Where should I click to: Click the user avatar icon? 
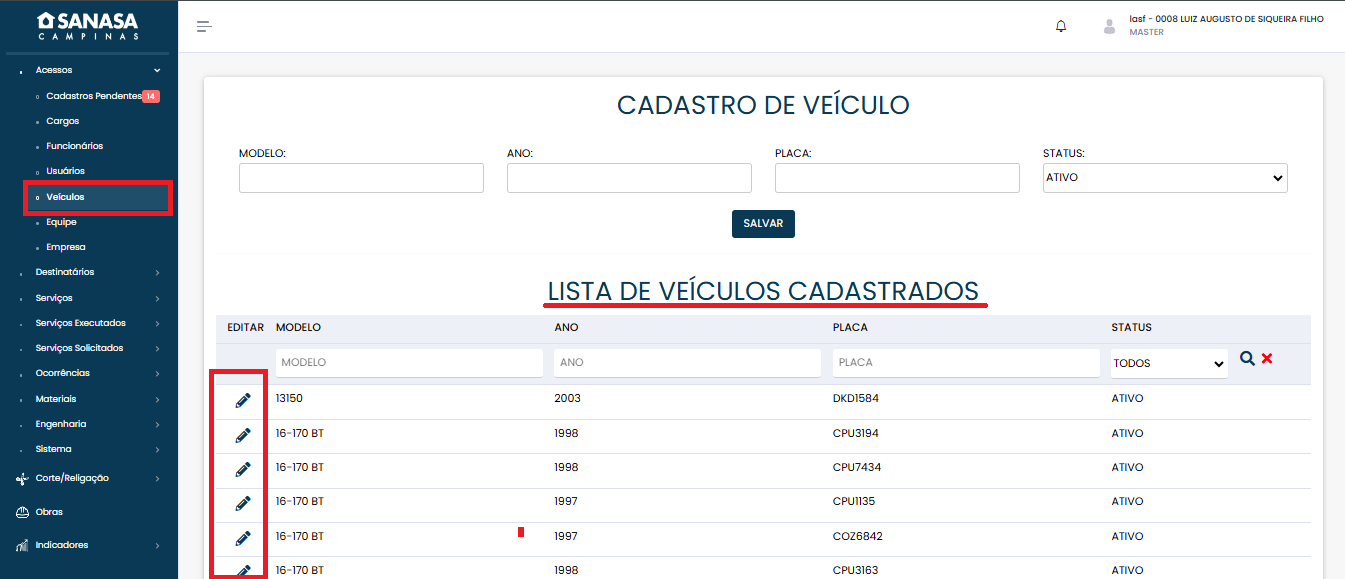1109,26
